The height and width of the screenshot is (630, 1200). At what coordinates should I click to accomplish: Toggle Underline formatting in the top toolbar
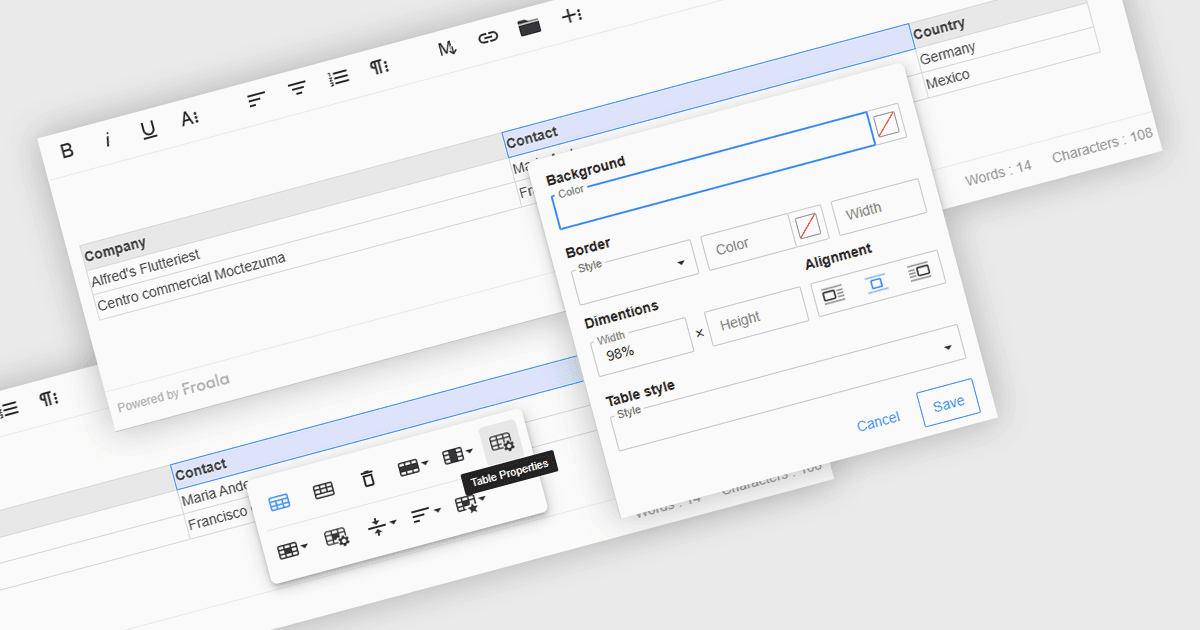pos(149,130)
